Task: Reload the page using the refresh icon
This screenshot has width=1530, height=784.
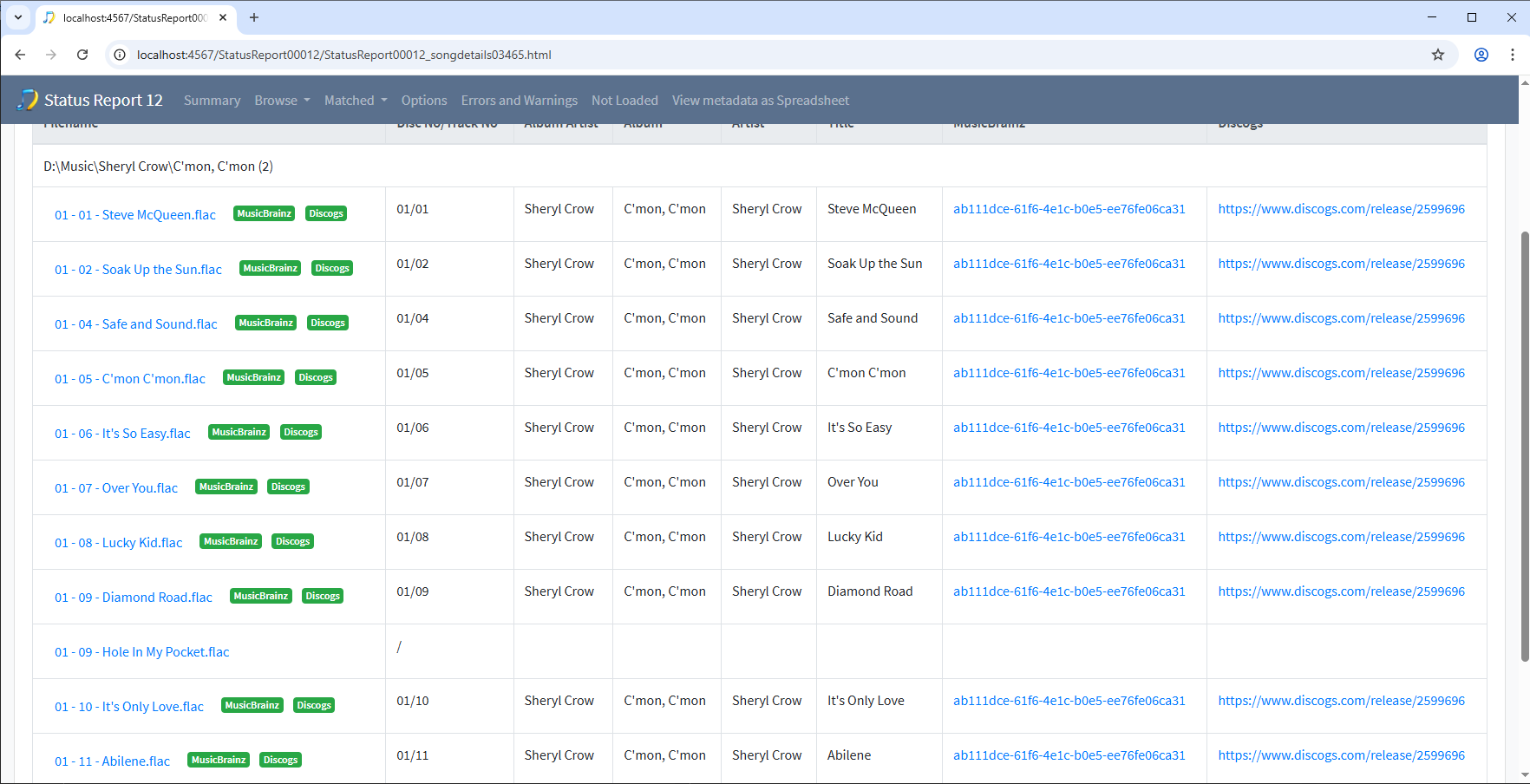Action: [82, 55]
